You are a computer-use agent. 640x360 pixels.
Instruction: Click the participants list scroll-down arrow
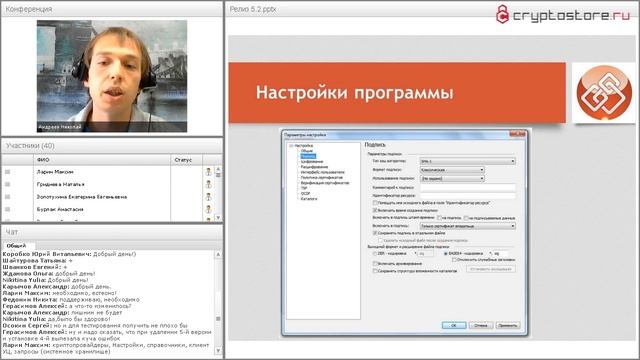click(218, 218)
